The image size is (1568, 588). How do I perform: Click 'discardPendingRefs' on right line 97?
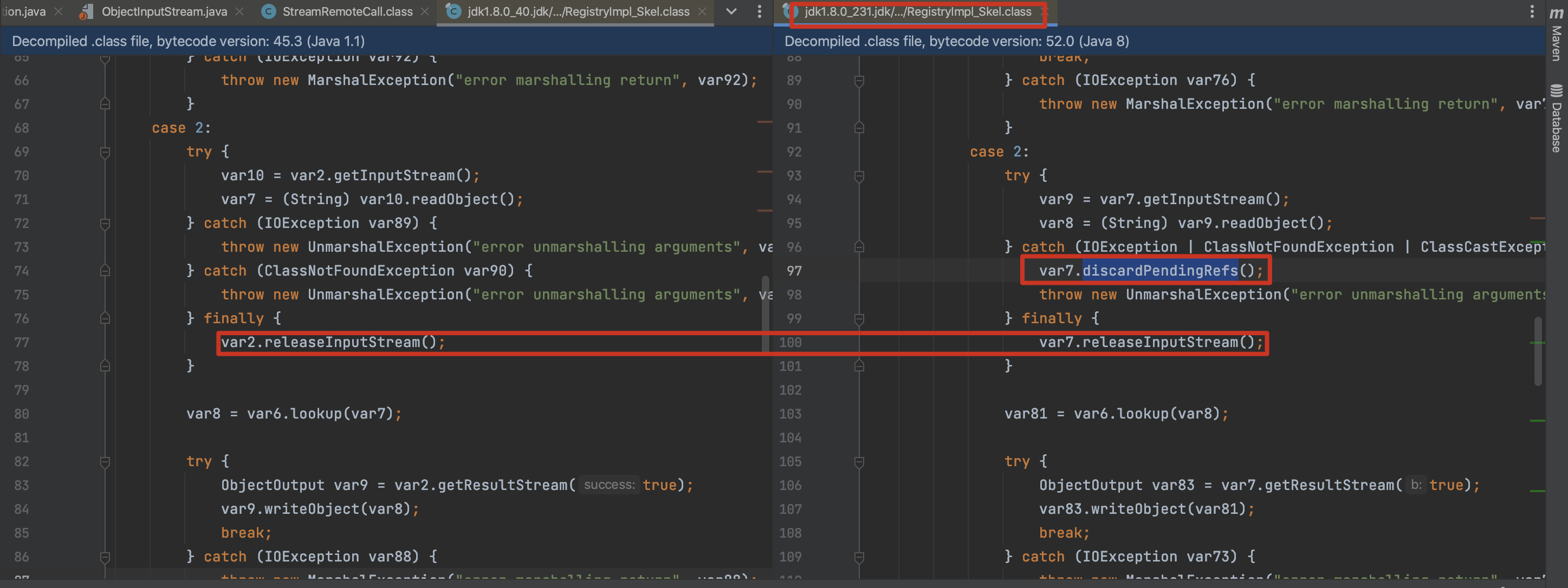tap(1159, 271)
